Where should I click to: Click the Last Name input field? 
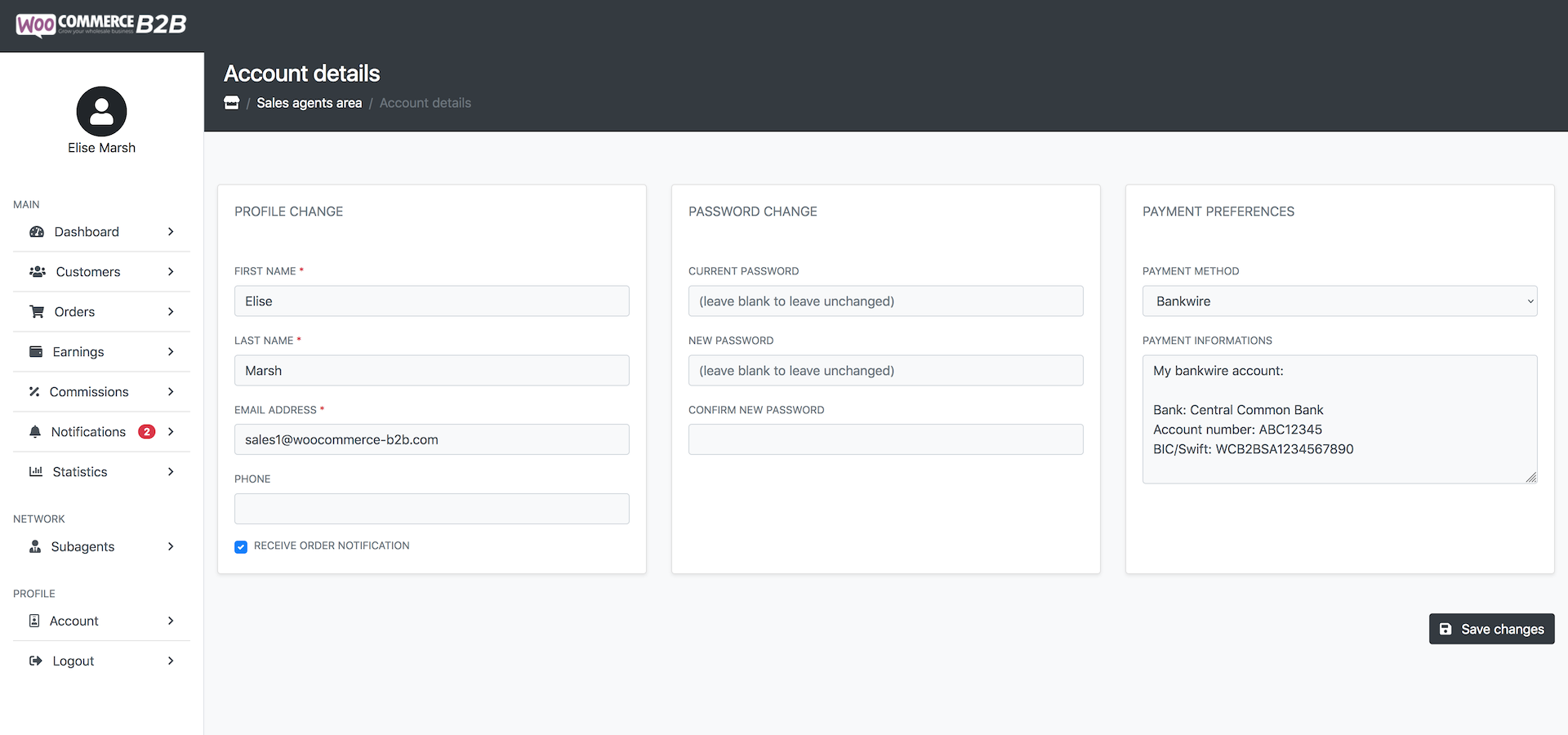coord(432,371)
